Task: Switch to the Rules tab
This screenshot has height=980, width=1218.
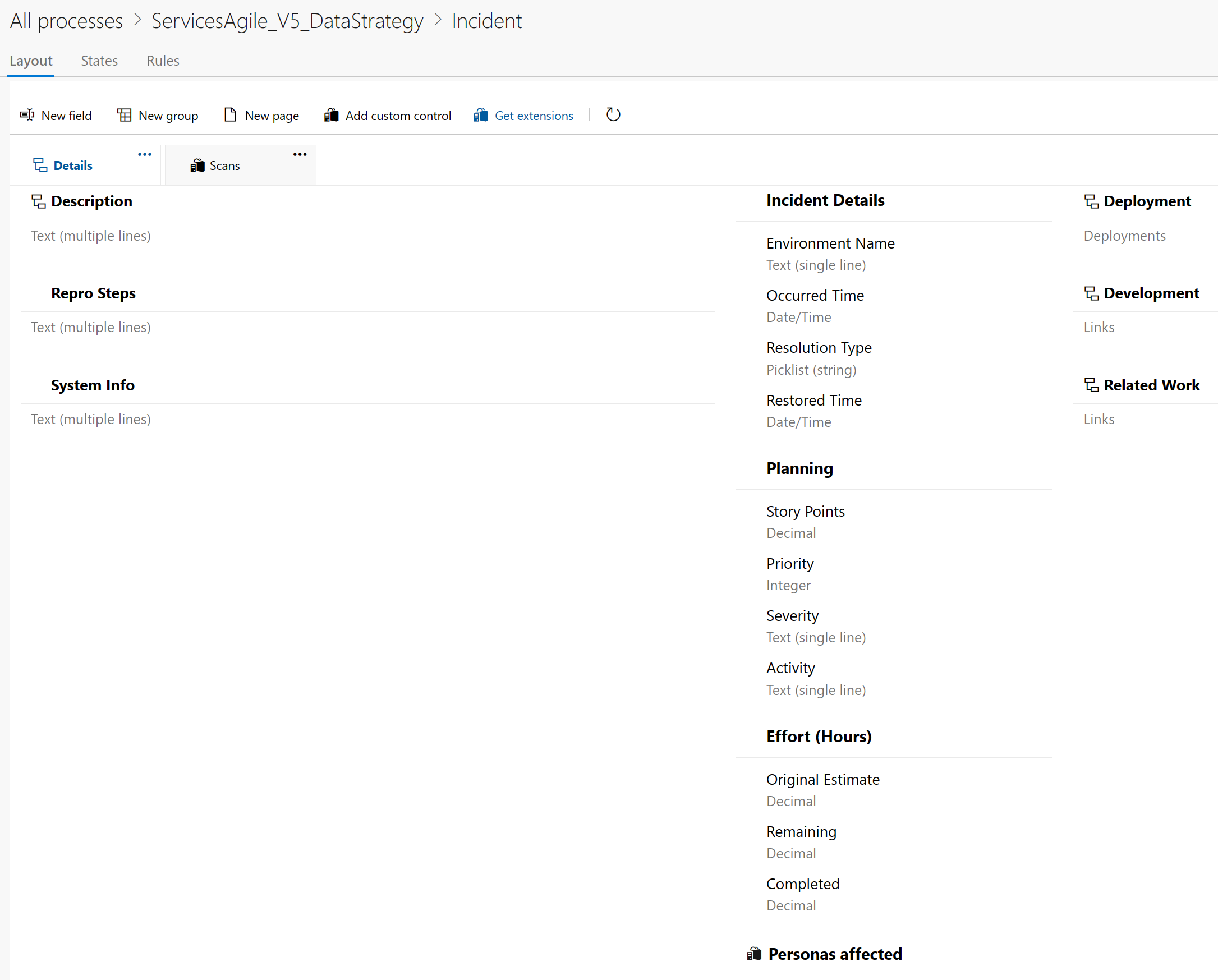Action: click(x=163, y=61)
